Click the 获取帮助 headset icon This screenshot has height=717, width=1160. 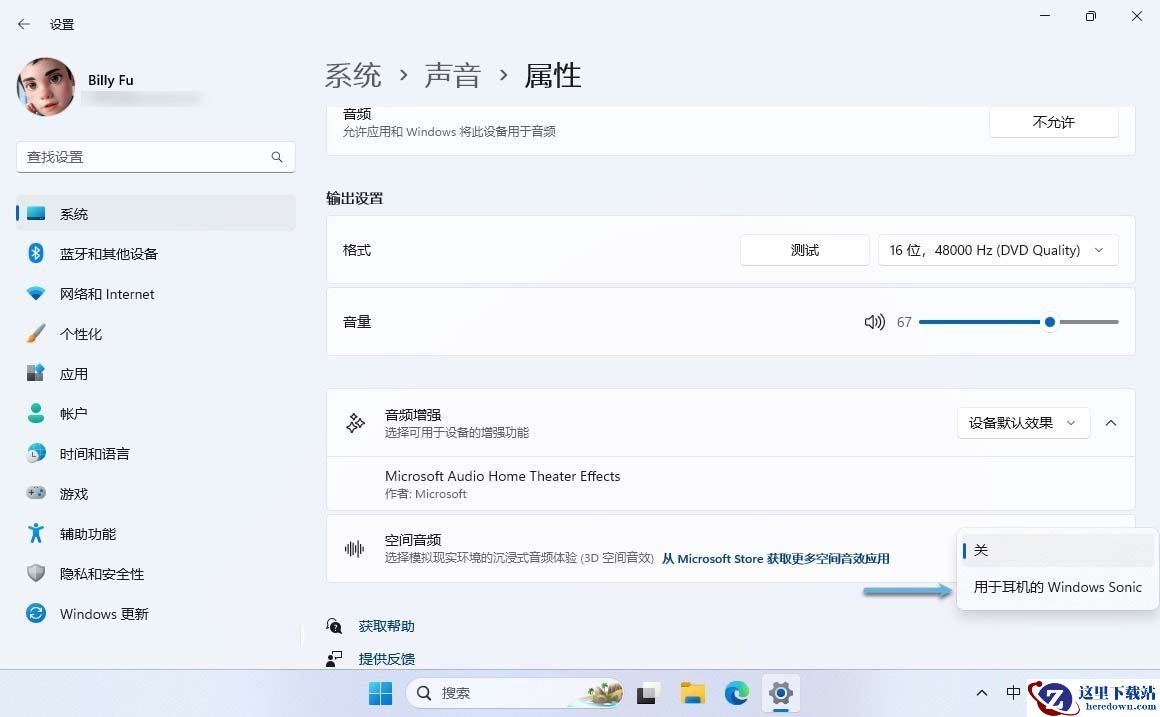point(334,626)
